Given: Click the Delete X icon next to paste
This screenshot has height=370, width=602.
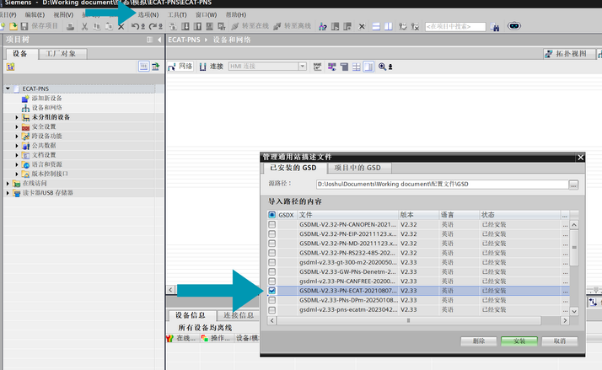Looking at the screenshot, I should click(121, 26).
